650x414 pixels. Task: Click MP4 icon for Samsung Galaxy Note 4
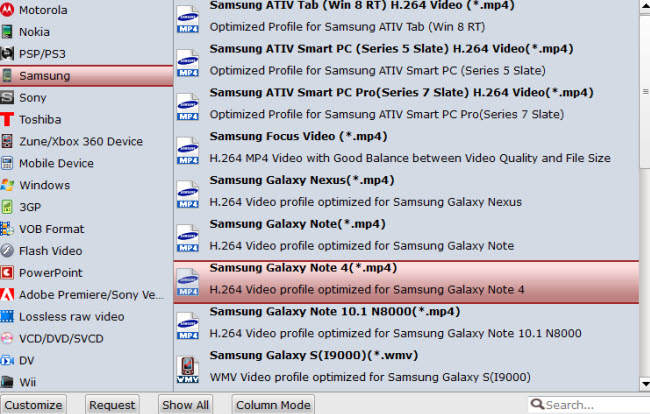[x=188, y=282]
